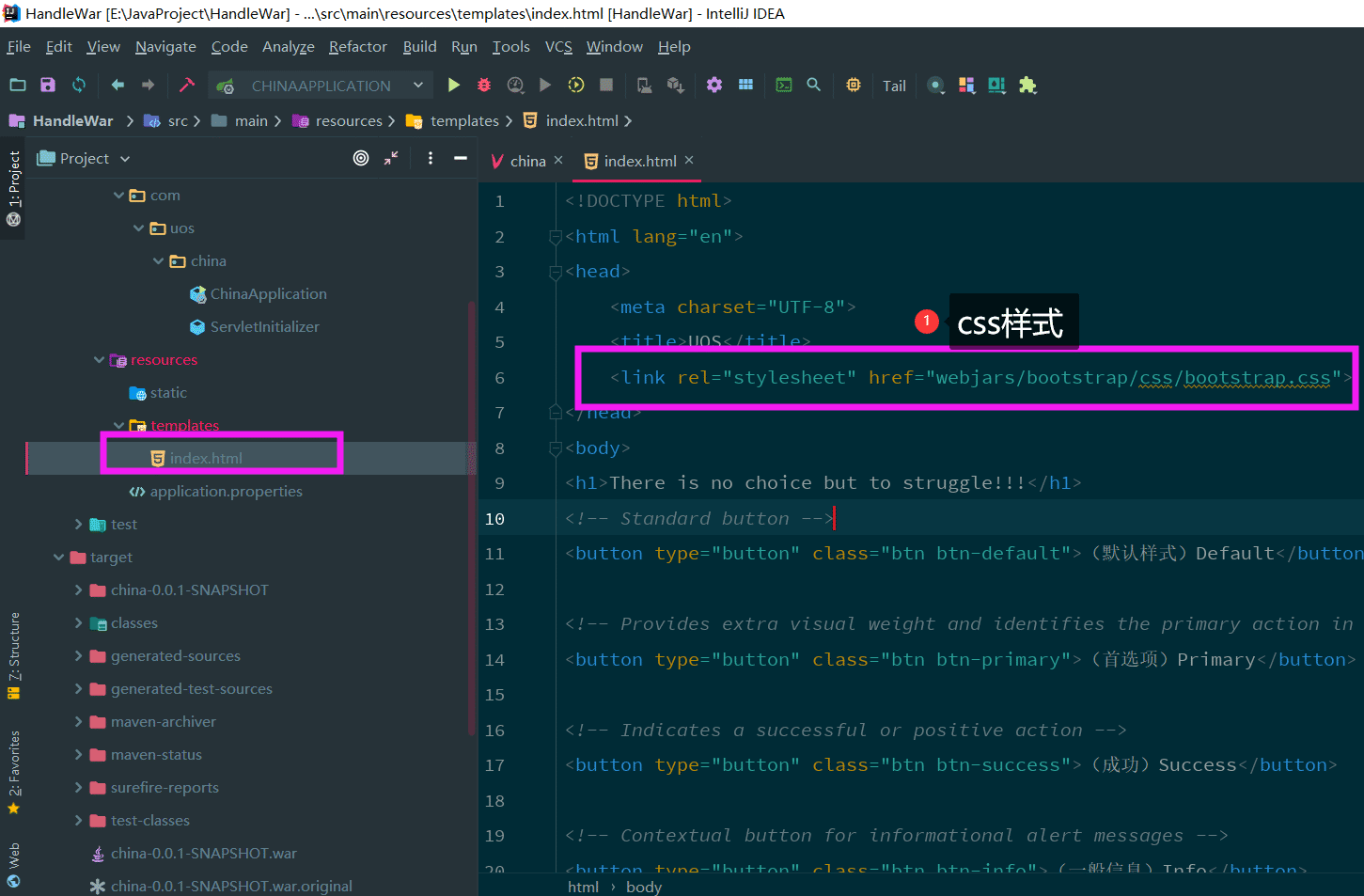Open the terminal icon in toolbar
Image resolution: width=1364 pixels, height=896 pixels.
(784, 85)
